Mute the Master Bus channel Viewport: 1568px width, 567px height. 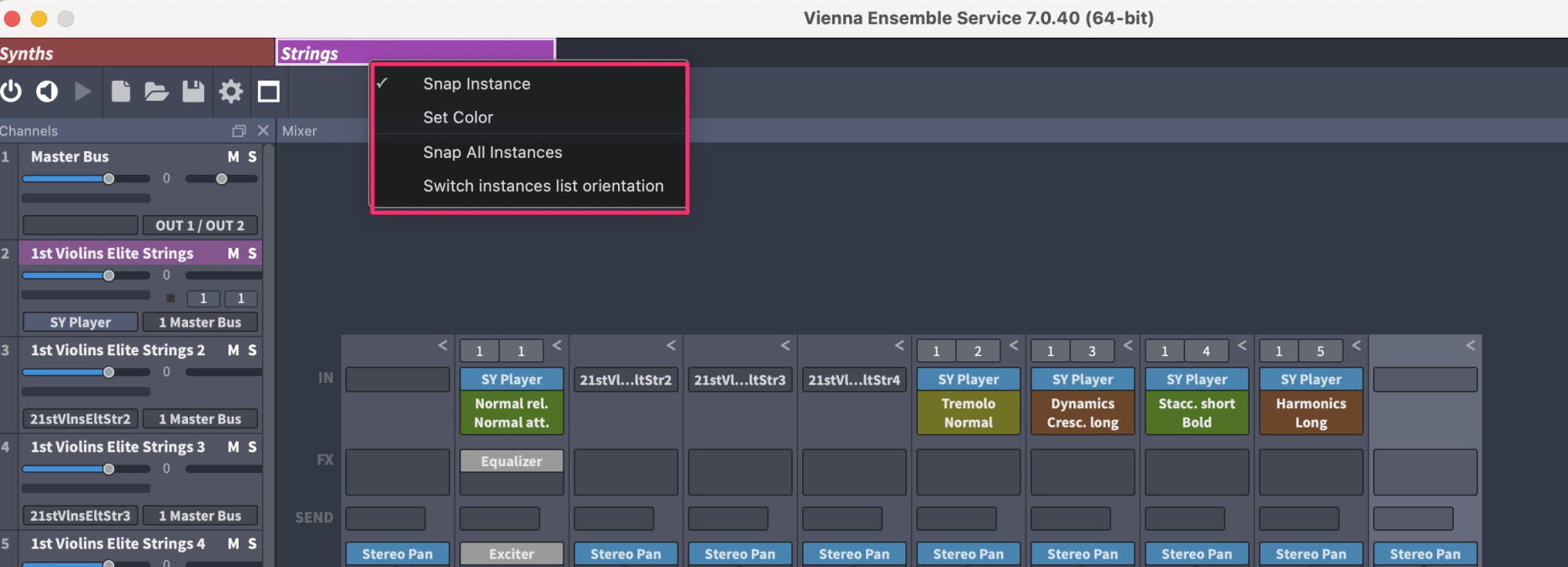[x=233, y=157]
